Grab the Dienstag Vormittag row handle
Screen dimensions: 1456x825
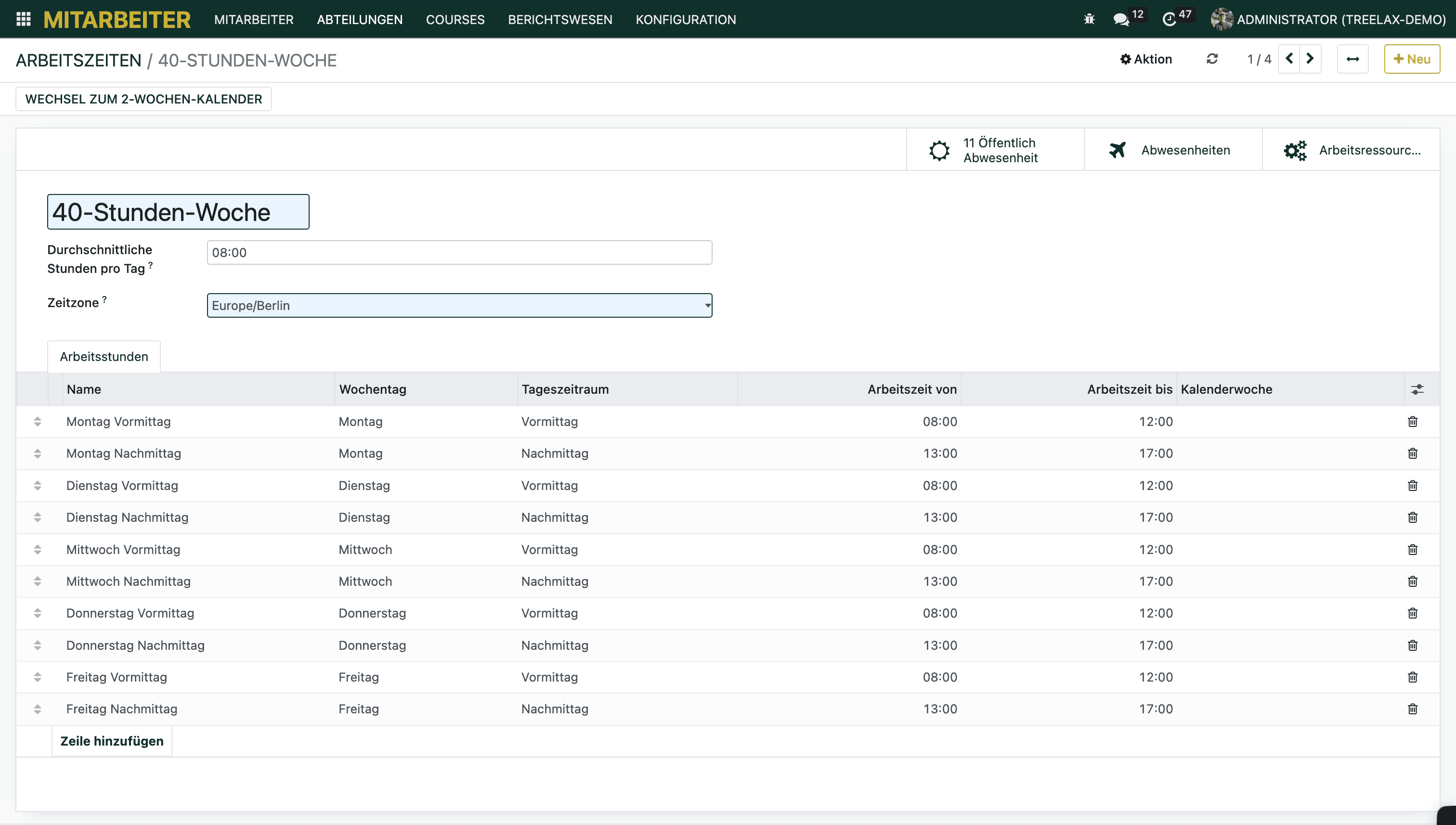click(38, 486)
